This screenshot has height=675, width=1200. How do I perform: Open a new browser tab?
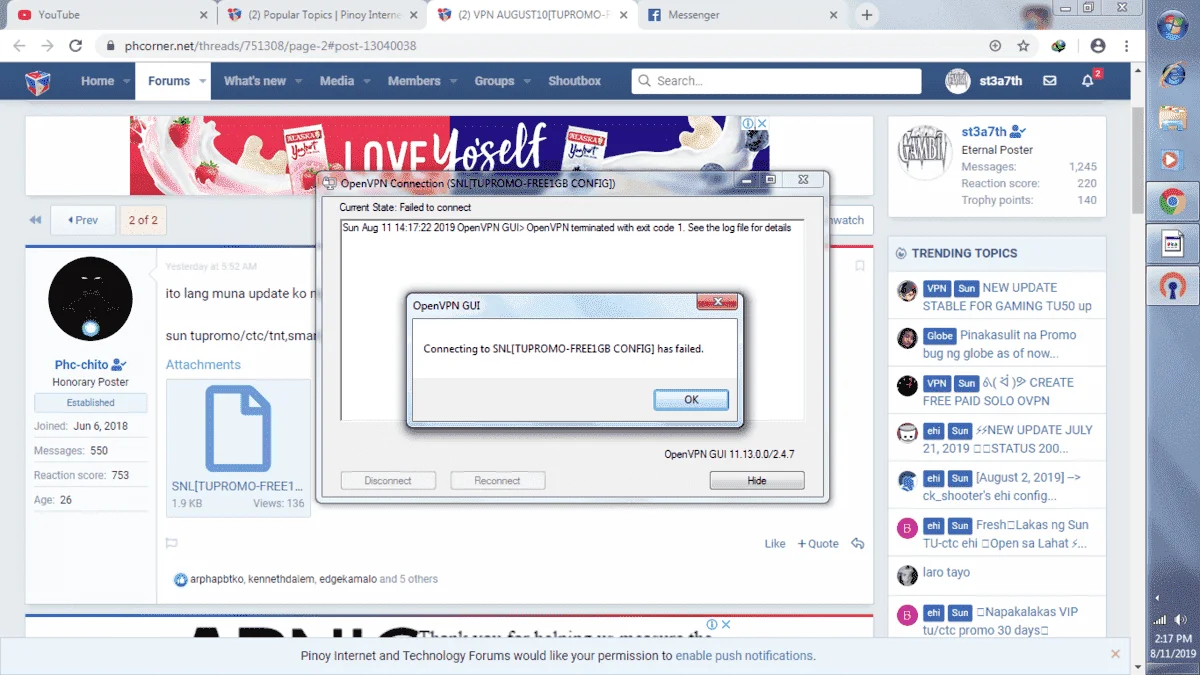point(867,15)
